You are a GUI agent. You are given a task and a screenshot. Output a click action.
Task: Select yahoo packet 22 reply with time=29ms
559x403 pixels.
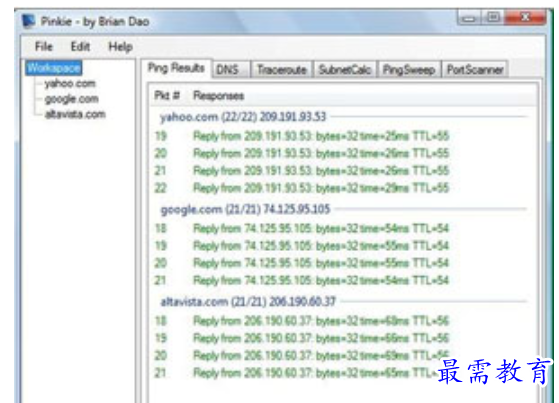click(x=302, y=188)
